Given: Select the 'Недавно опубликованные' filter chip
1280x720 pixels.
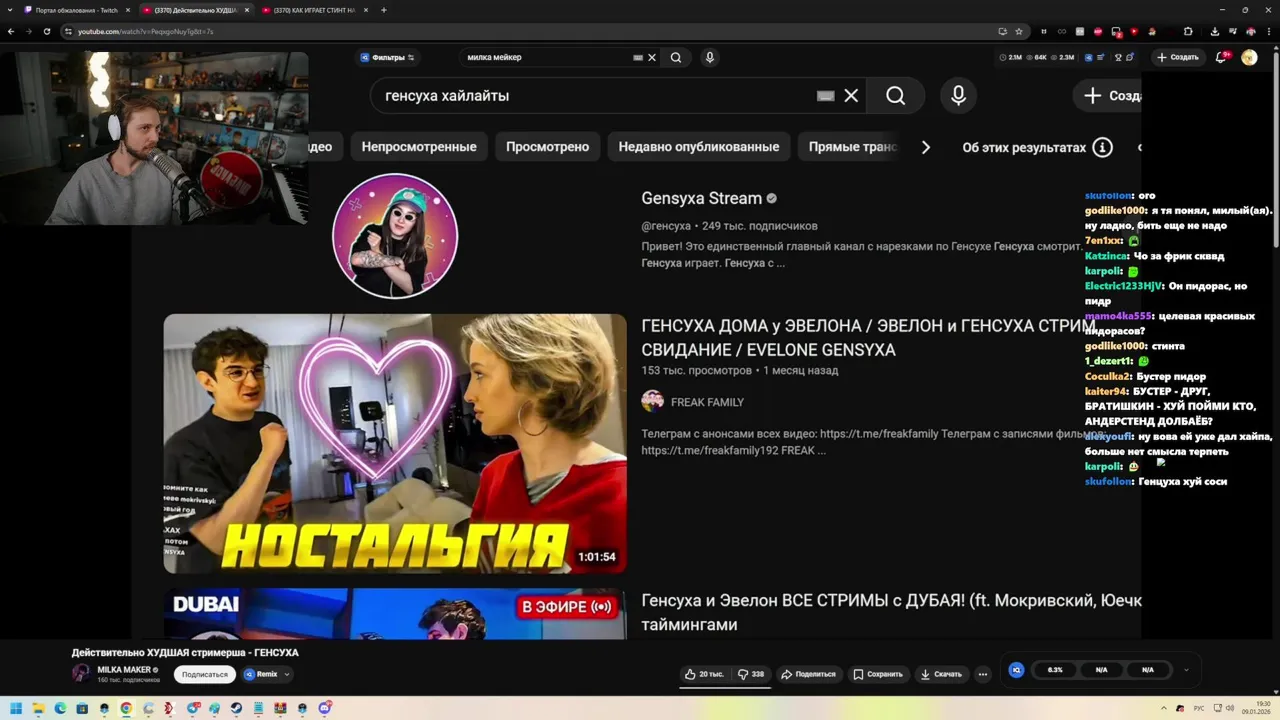Looking at the screenshot, I should (x=698, y=147).
